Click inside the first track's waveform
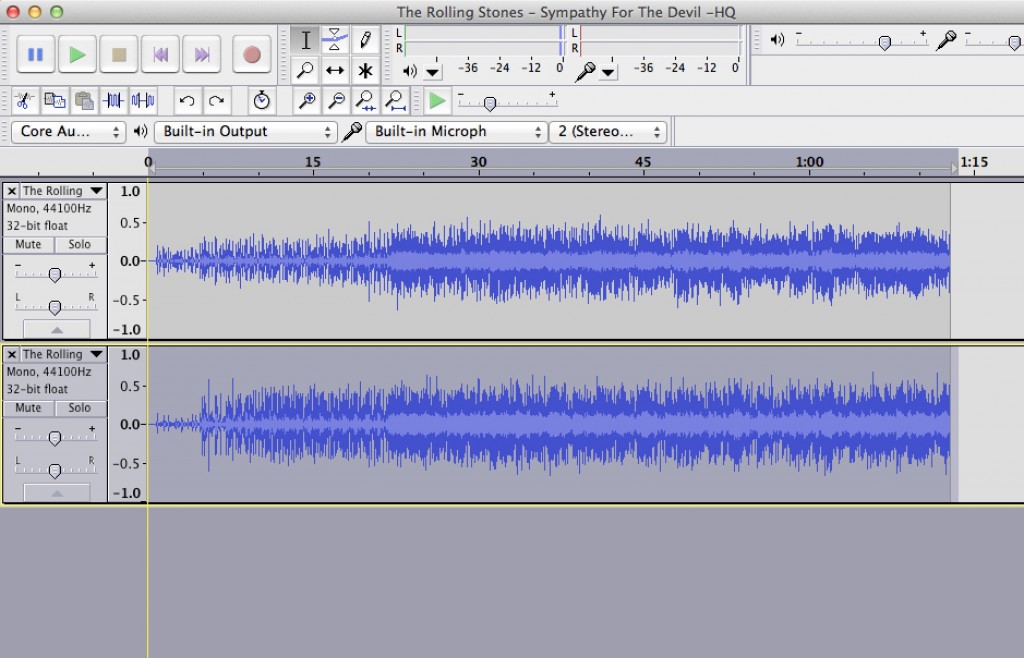The image size is (1024, 658). pyautogui.click(x=549, y=261)
